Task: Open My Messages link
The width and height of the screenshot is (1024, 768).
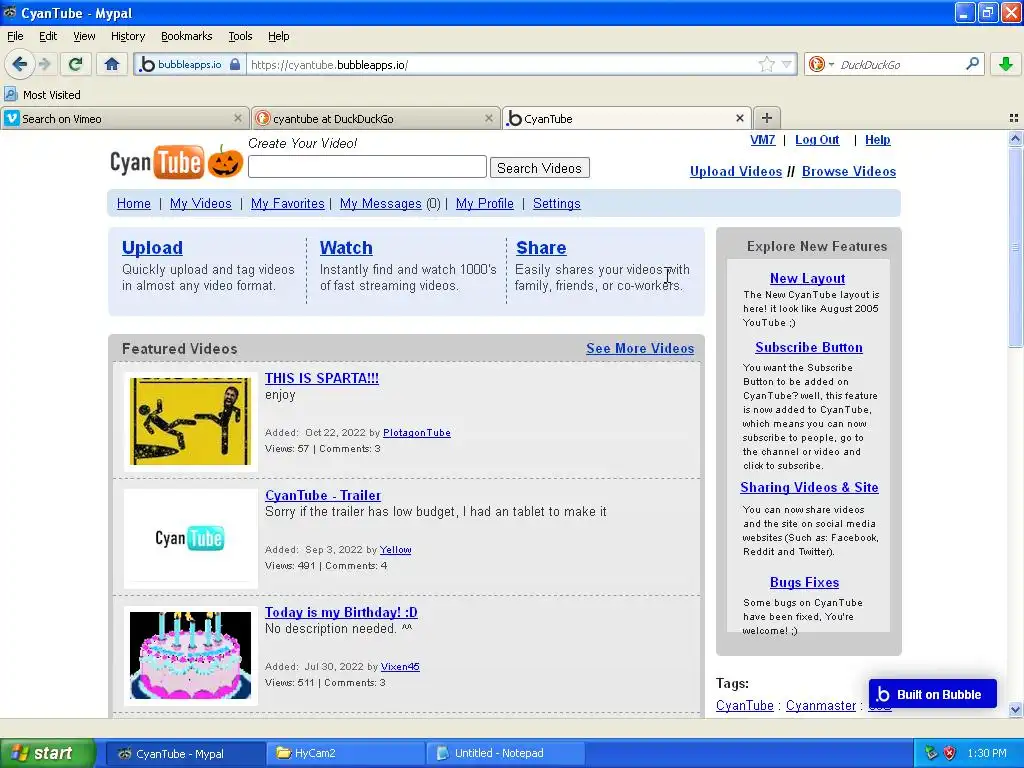Action: point(381,203)
